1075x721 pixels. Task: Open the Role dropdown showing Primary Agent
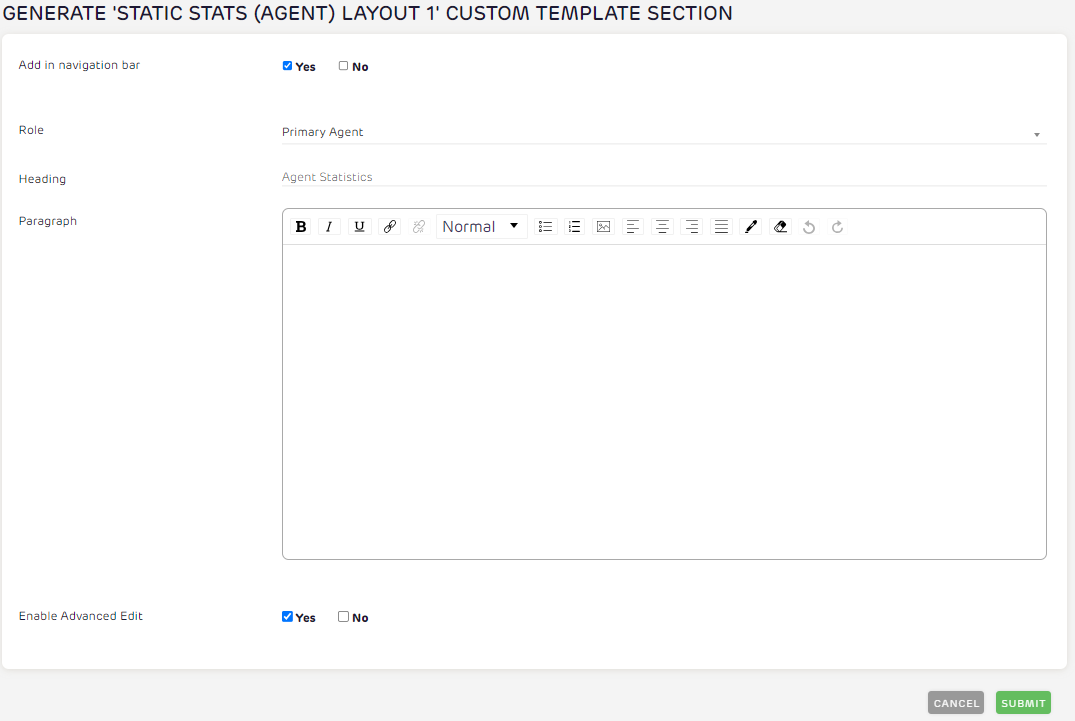(663, 132)
